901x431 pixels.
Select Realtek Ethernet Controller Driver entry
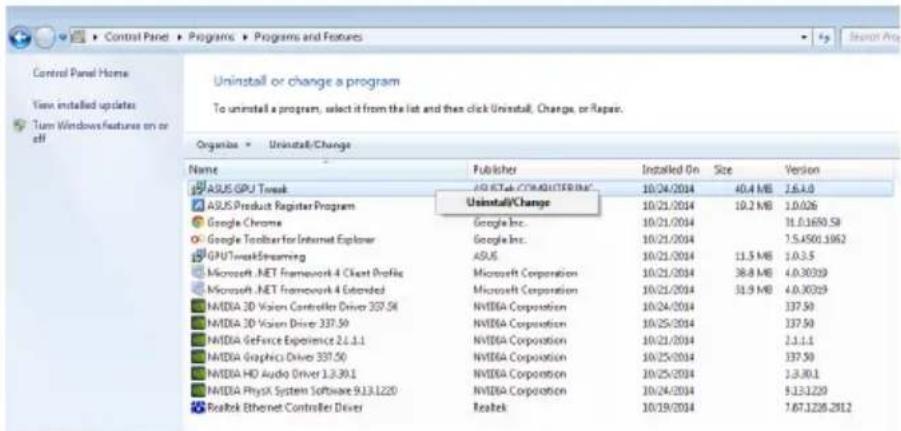(285, 408)
